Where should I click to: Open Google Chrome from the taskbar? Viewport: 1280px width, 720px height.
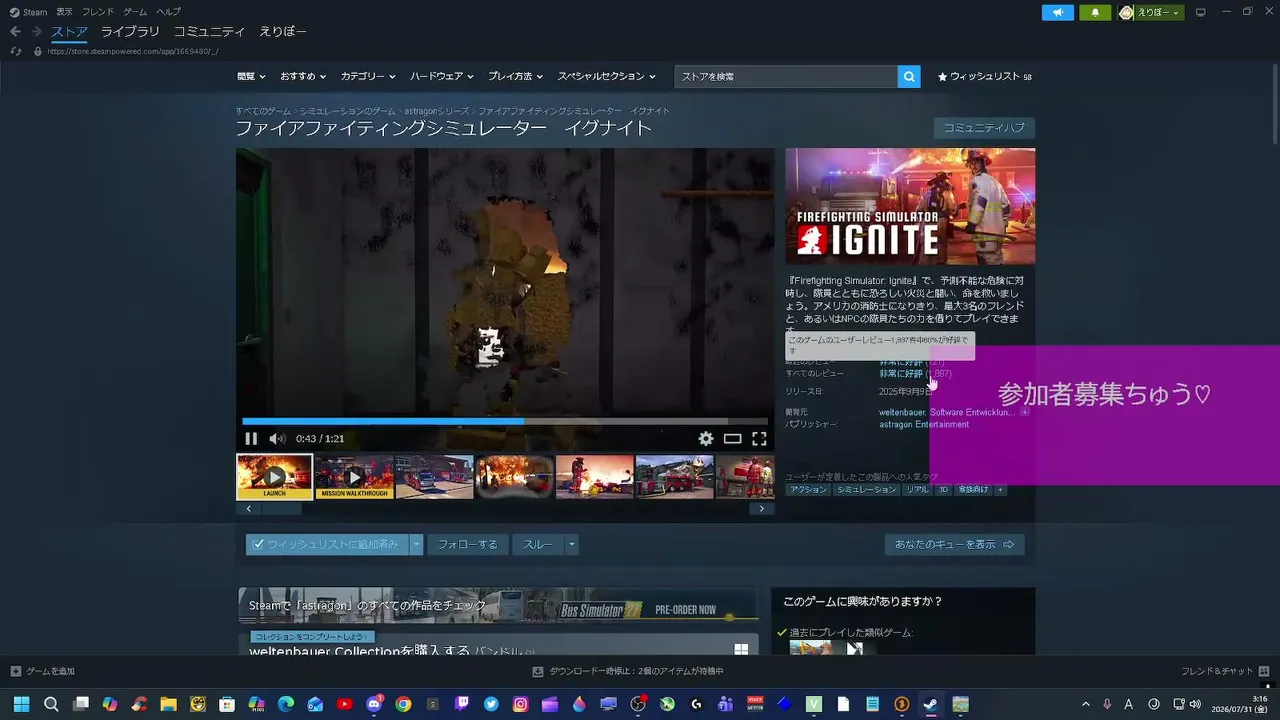tap(403, 704)
